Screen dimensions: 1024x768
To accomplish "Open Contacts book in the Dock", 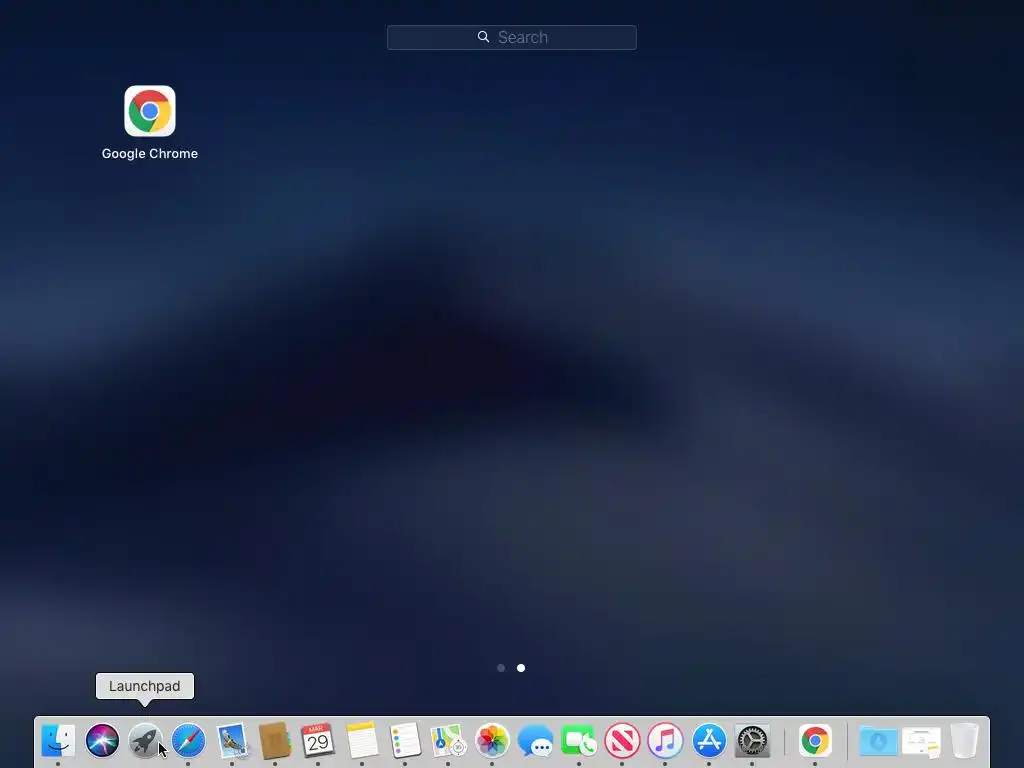I will click(x=275, y=741).
